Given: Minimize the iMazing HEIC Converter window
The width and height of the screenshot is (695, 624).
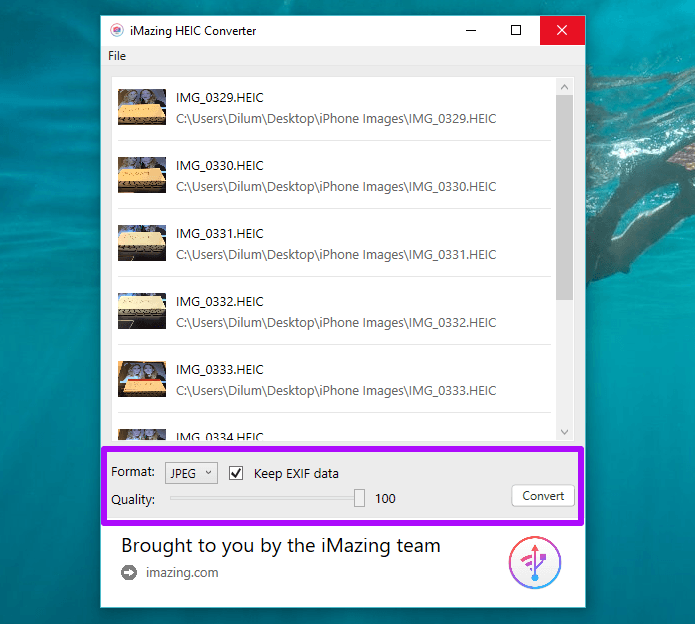Looking at the screenshot, I should 471,30.
